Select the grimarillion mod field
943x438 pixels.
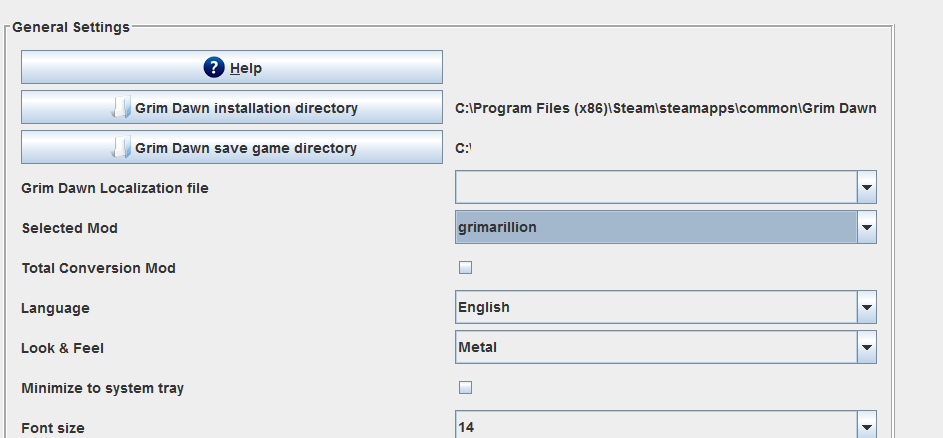pos(656,227)
